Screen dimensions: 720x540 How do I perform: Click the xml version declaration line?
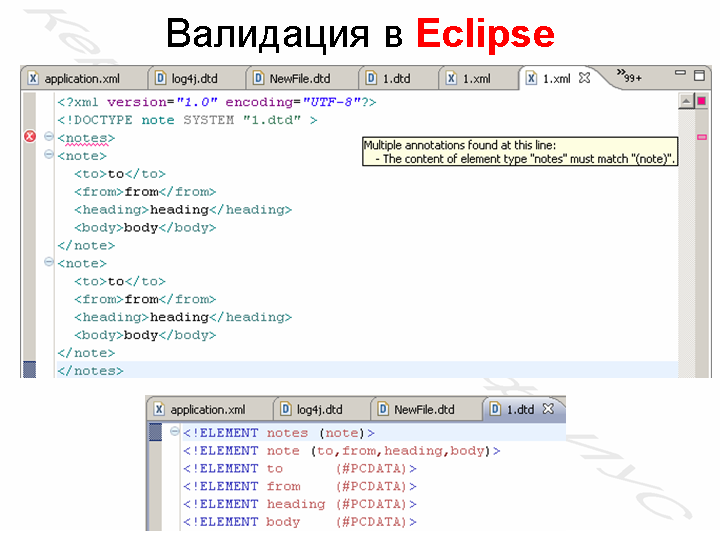coord(217,102)
